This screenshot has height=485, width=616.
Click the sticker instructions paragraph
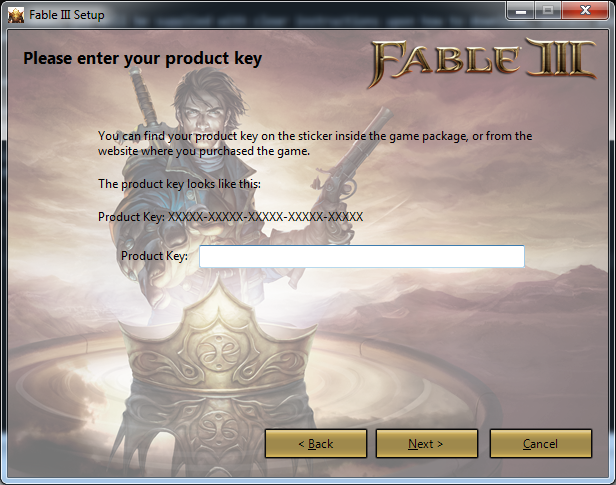pos(315,143)
